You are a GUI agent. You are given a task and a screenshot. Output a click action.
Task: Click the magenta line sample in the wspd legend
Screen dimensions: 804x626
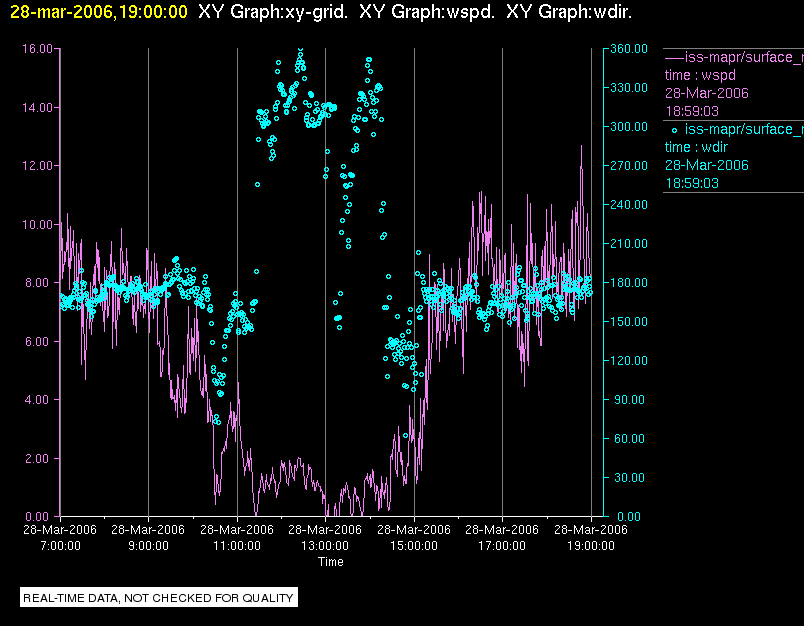coord(674,57)
